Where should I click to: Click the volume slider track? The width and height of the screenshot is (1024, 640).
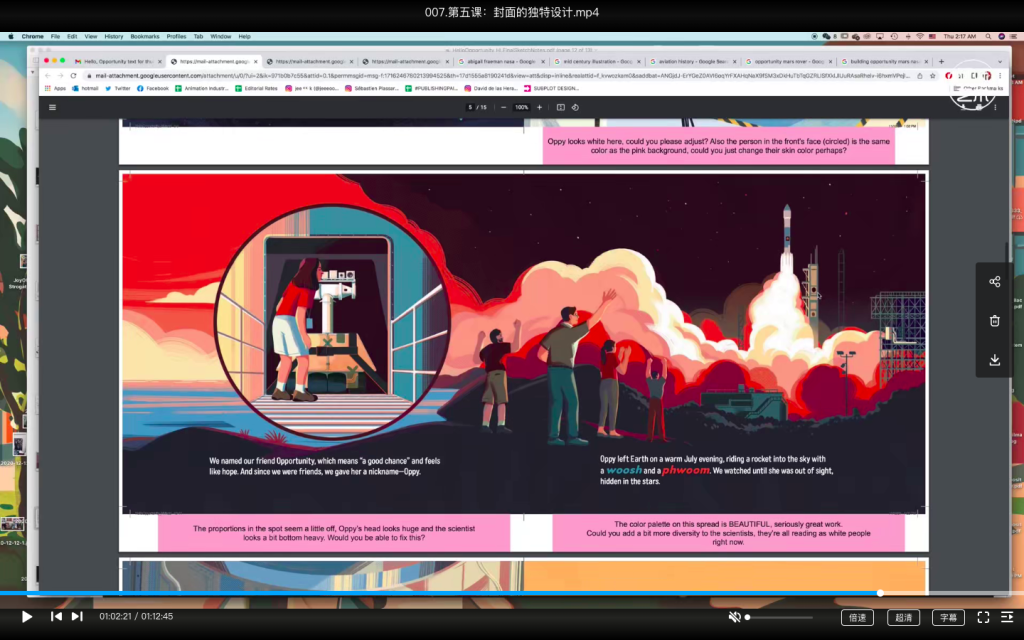[x=780, y=617]
